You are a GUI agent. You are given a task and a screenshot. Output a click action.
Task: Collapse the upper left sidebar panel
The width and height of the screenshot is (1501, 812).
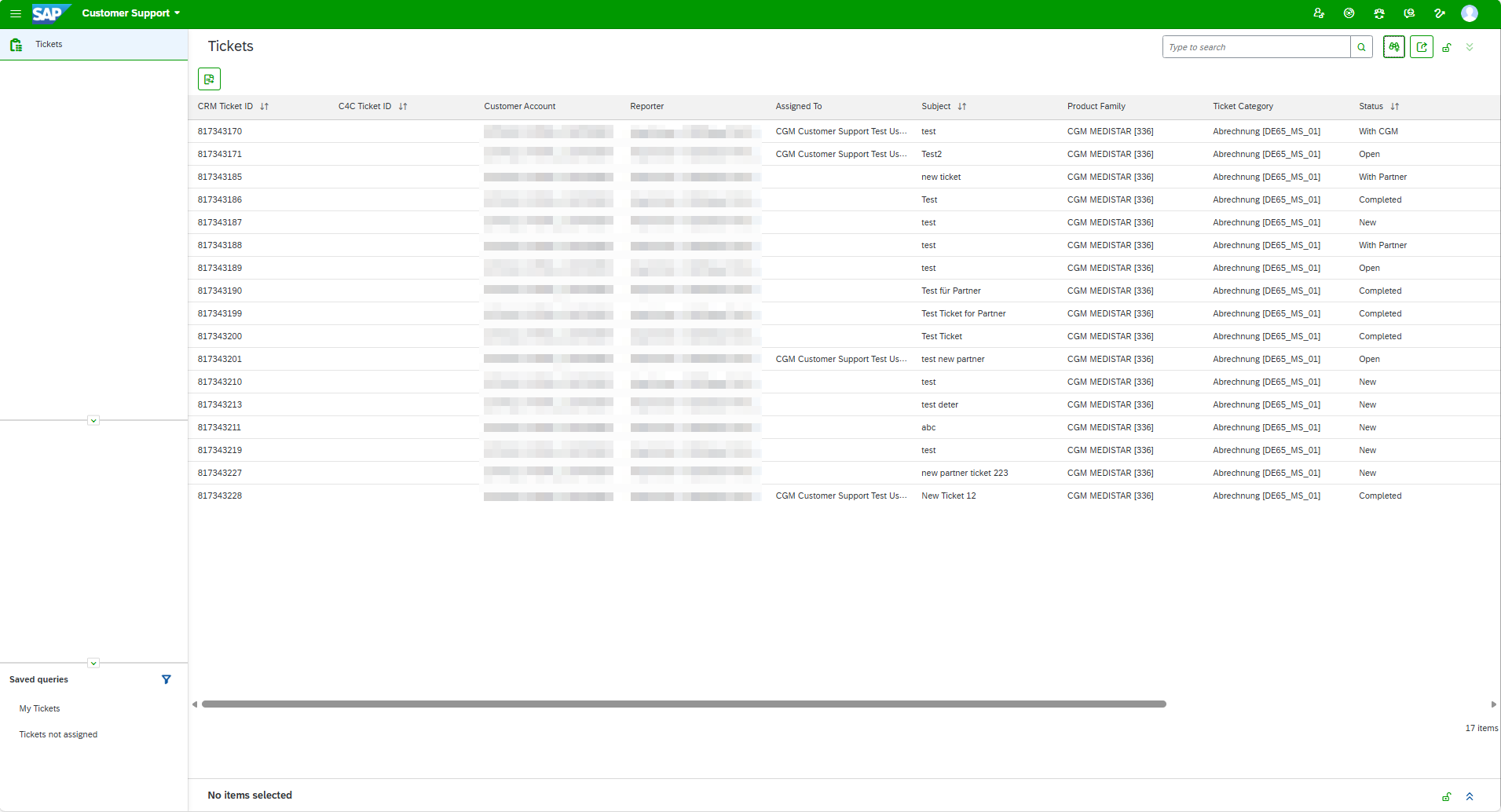click(x=93, y=421)
